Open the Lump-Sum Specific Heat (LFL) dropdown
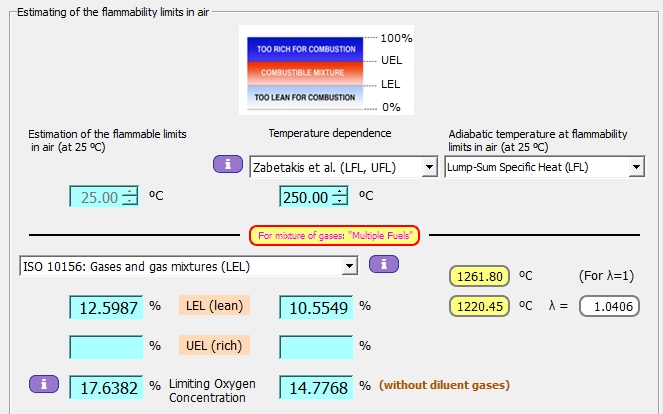The height and width of the screenshot is (414, 663). coord(637,166)
